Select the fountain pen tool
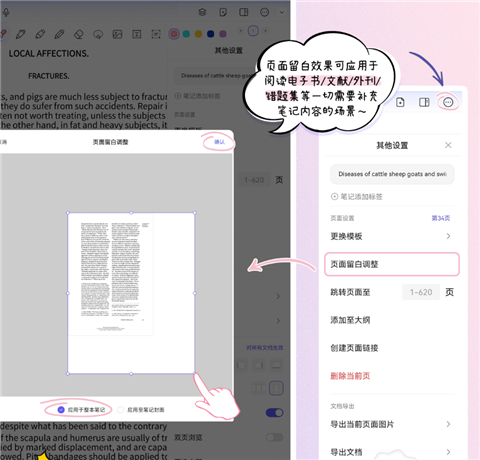Image resolution: width=480 pixels, height=460 pixels. [x=20, y=34]
